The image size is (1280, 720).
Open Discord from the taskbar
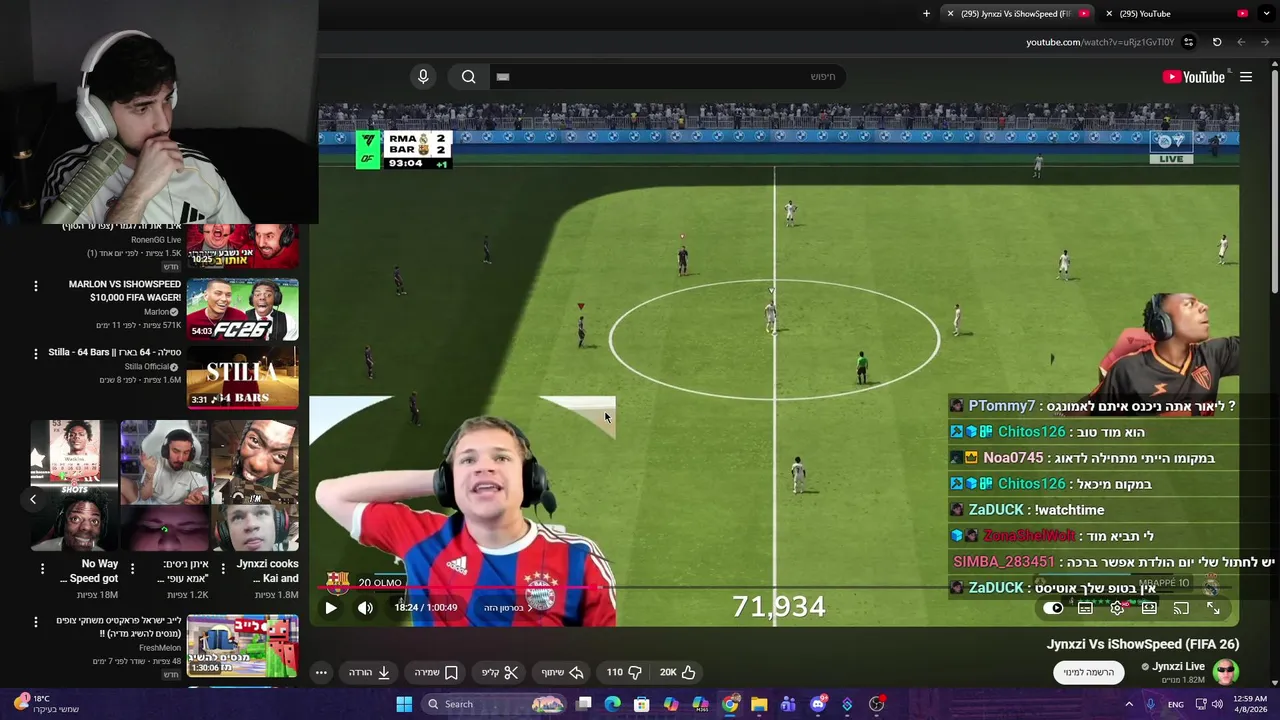pos(818,704)
